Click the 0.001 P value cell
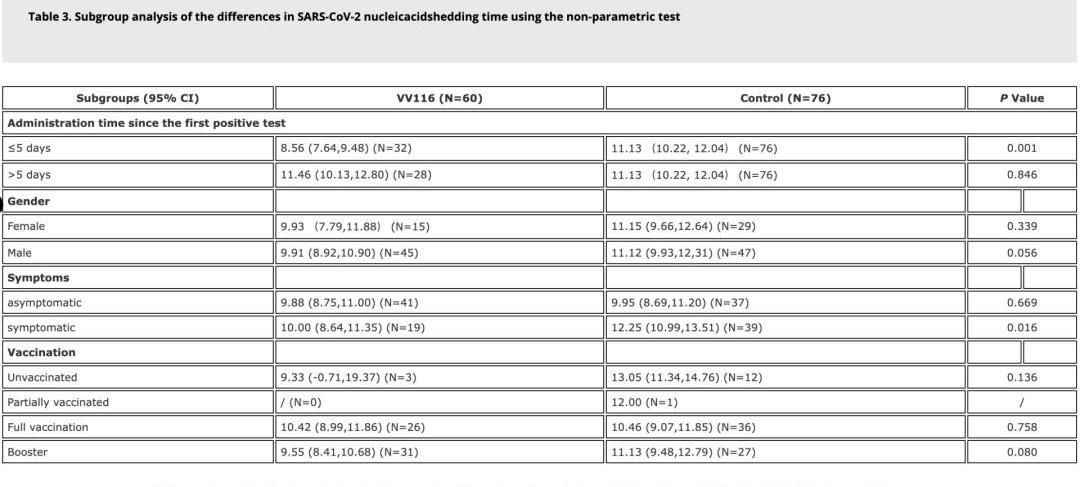Viewport: 1080px width, 487px height. 1021,149
